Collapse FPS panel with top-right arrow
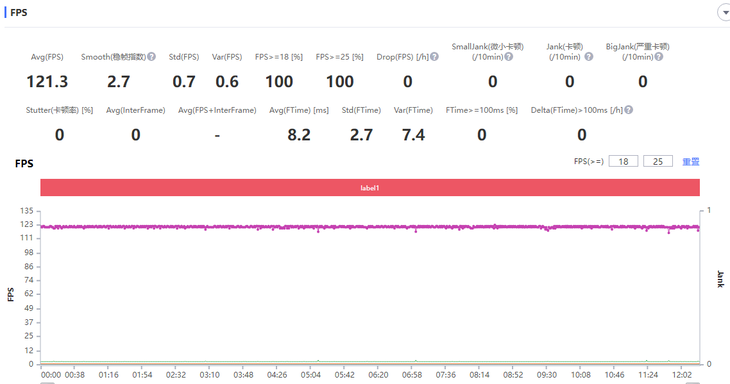The image size is (730, 384). point(724,13)
